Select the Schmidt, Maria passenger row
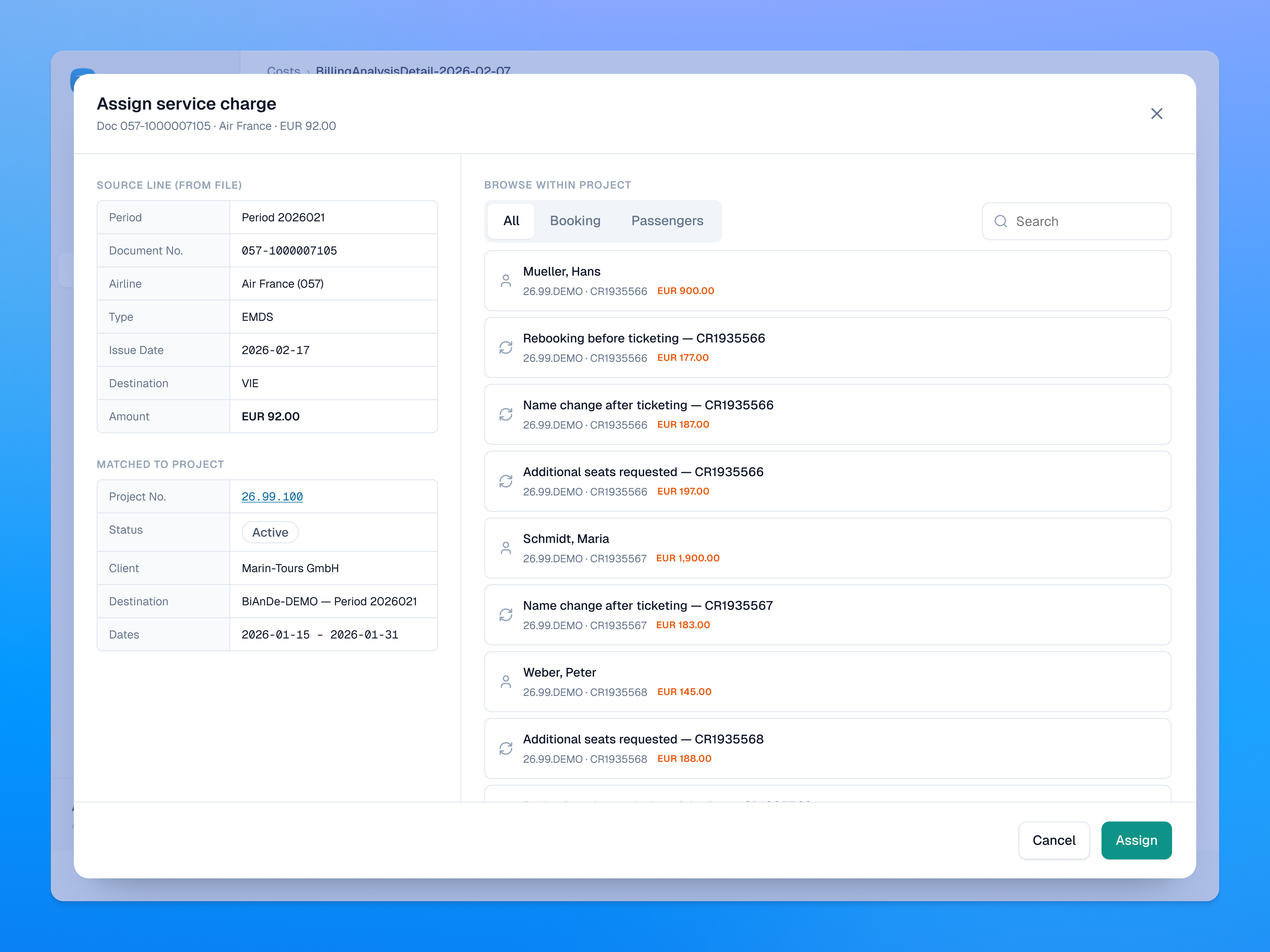The width and height of the screenshot is (1270, 952). 827,548
